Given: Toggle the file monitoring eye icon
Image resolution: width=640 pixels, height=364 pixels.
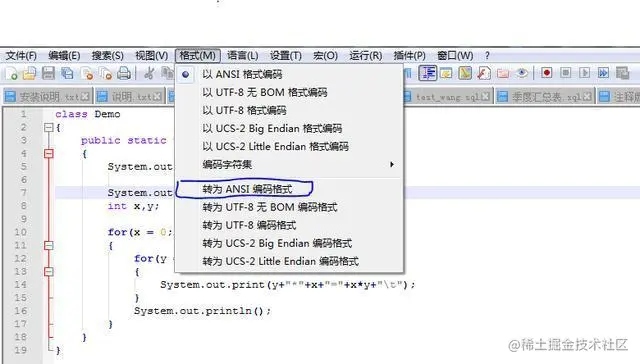Looking at the screenshot, I should [x=522, y=73].
